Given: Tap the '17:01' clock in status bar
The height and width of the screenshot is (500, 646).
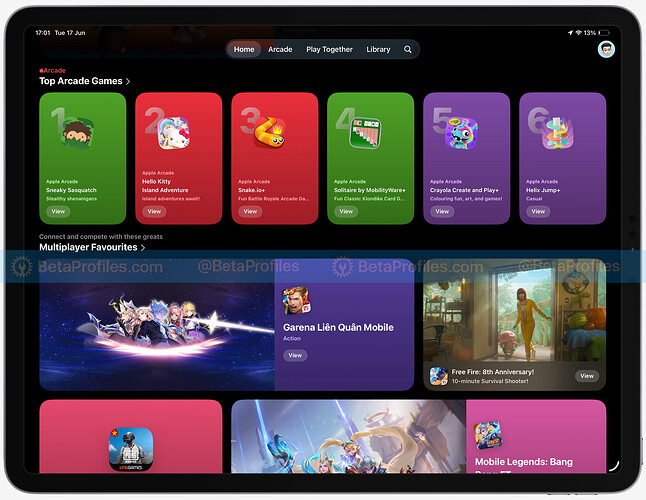Looking at the screenshot, I should pos(42,33).
